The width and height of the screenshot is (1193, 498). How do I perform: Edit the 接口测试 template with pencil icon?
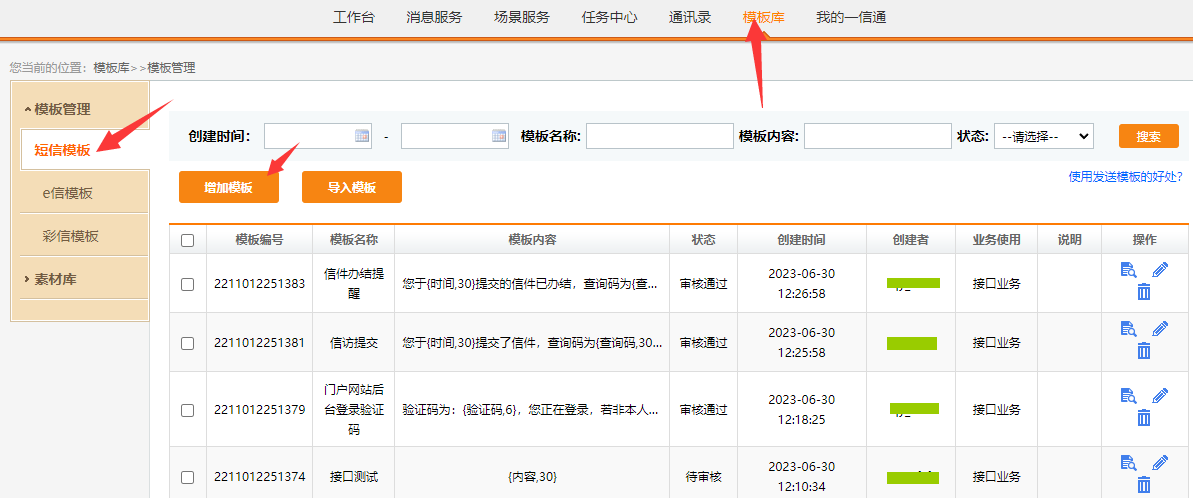click(1160, 462)
